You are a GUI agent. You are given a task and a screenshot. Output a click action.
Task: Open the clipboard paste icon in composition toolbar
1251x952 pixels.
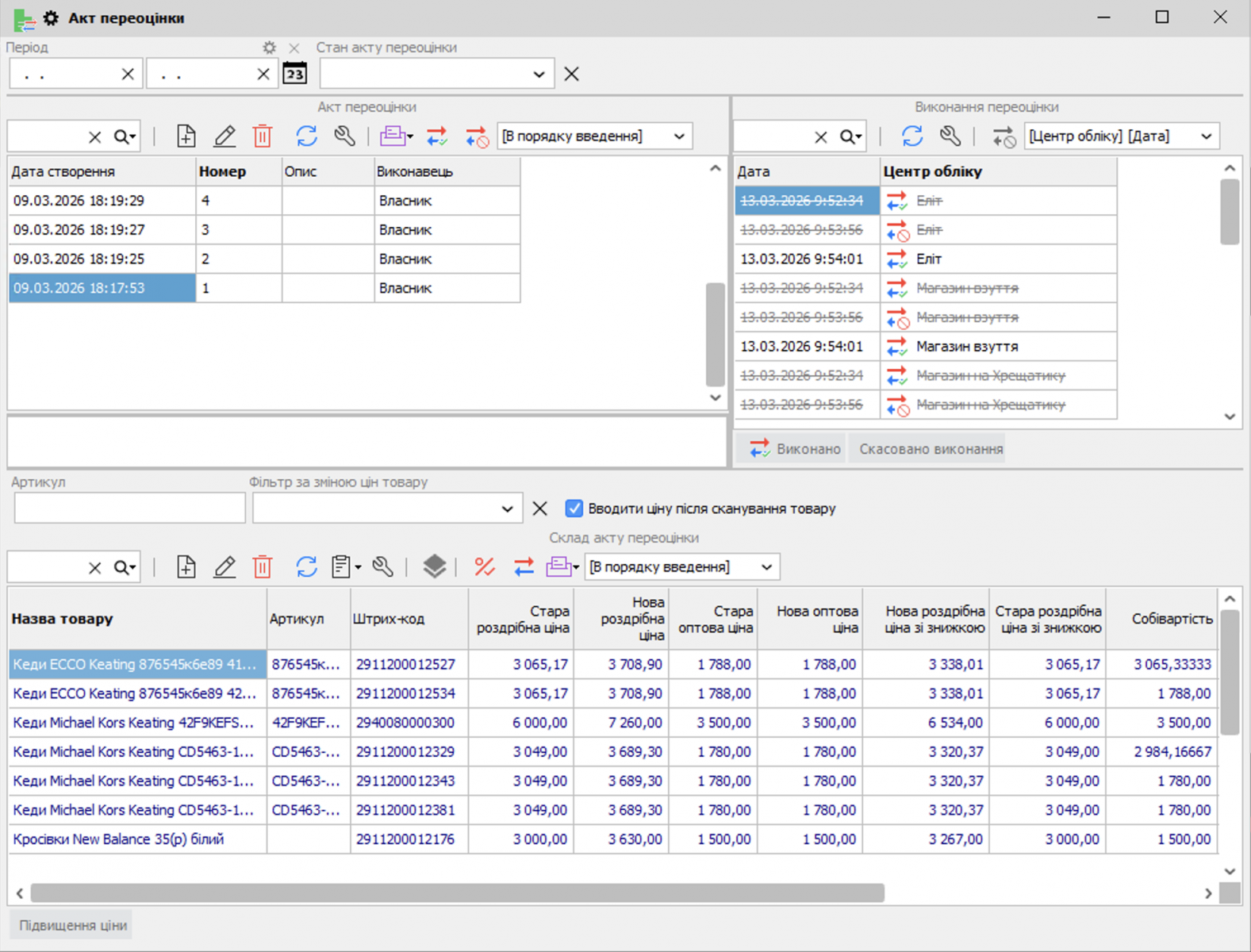click(x=342, y=566)
